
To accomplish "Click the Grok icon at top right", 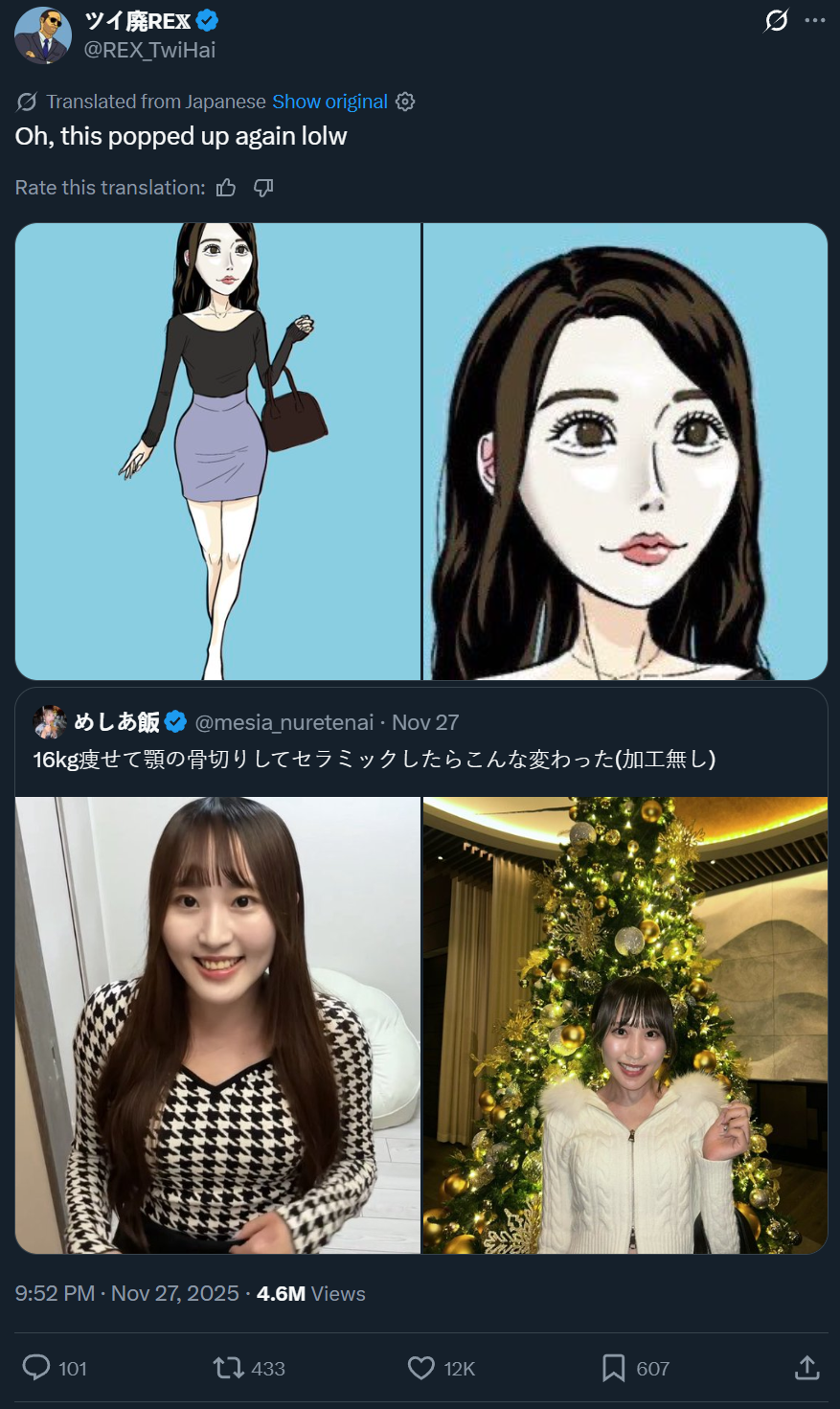I will (777, 20).
